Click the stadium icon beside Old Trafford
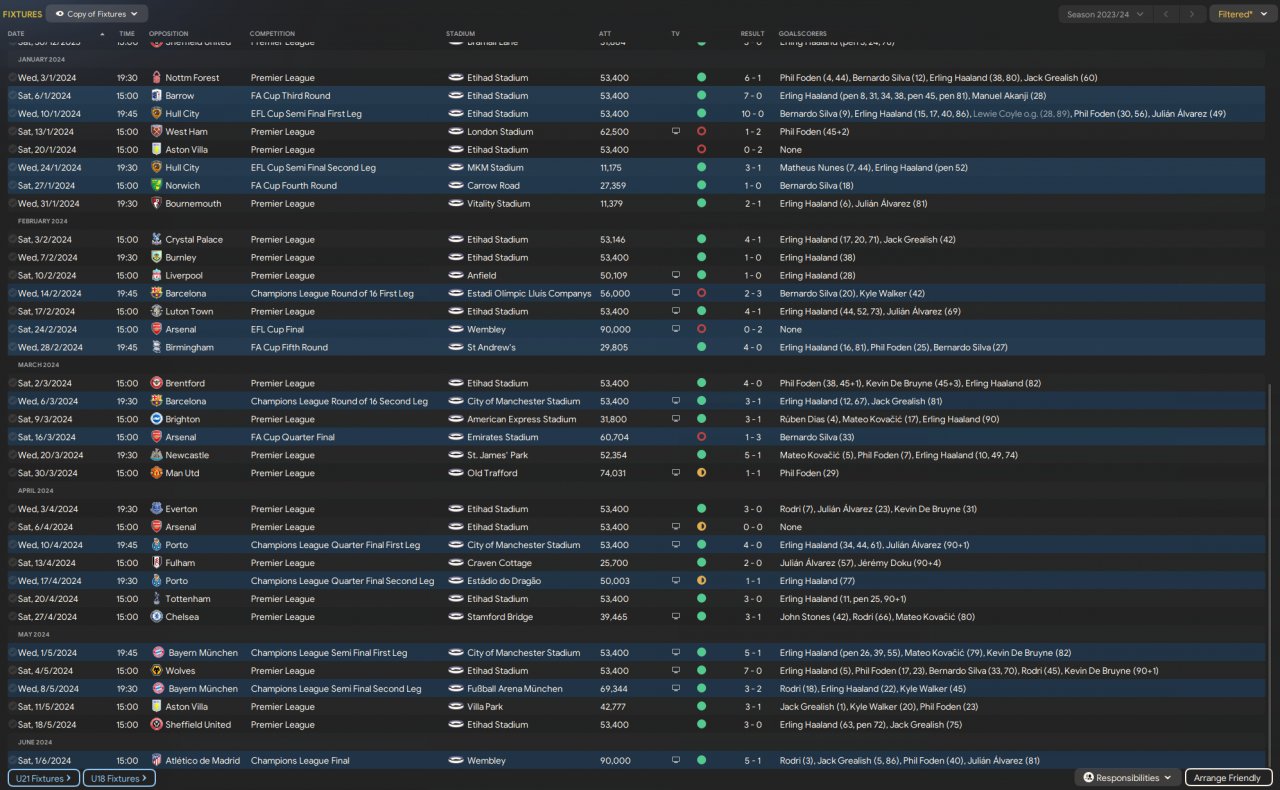This screenshot has width=1280, height=790. point(456,473)
